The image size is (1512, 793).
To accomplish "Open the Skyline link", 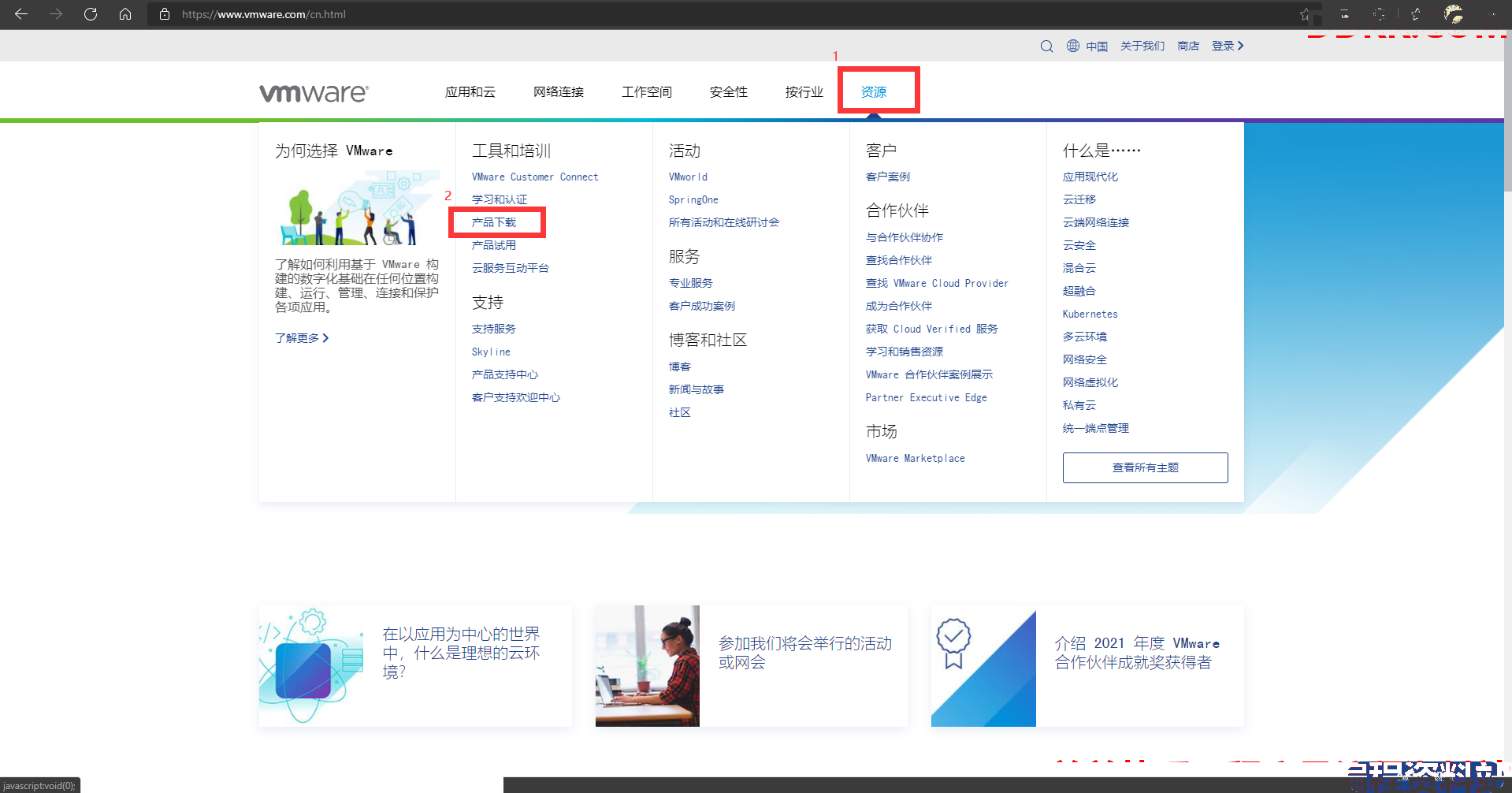I will click(491, 352).
